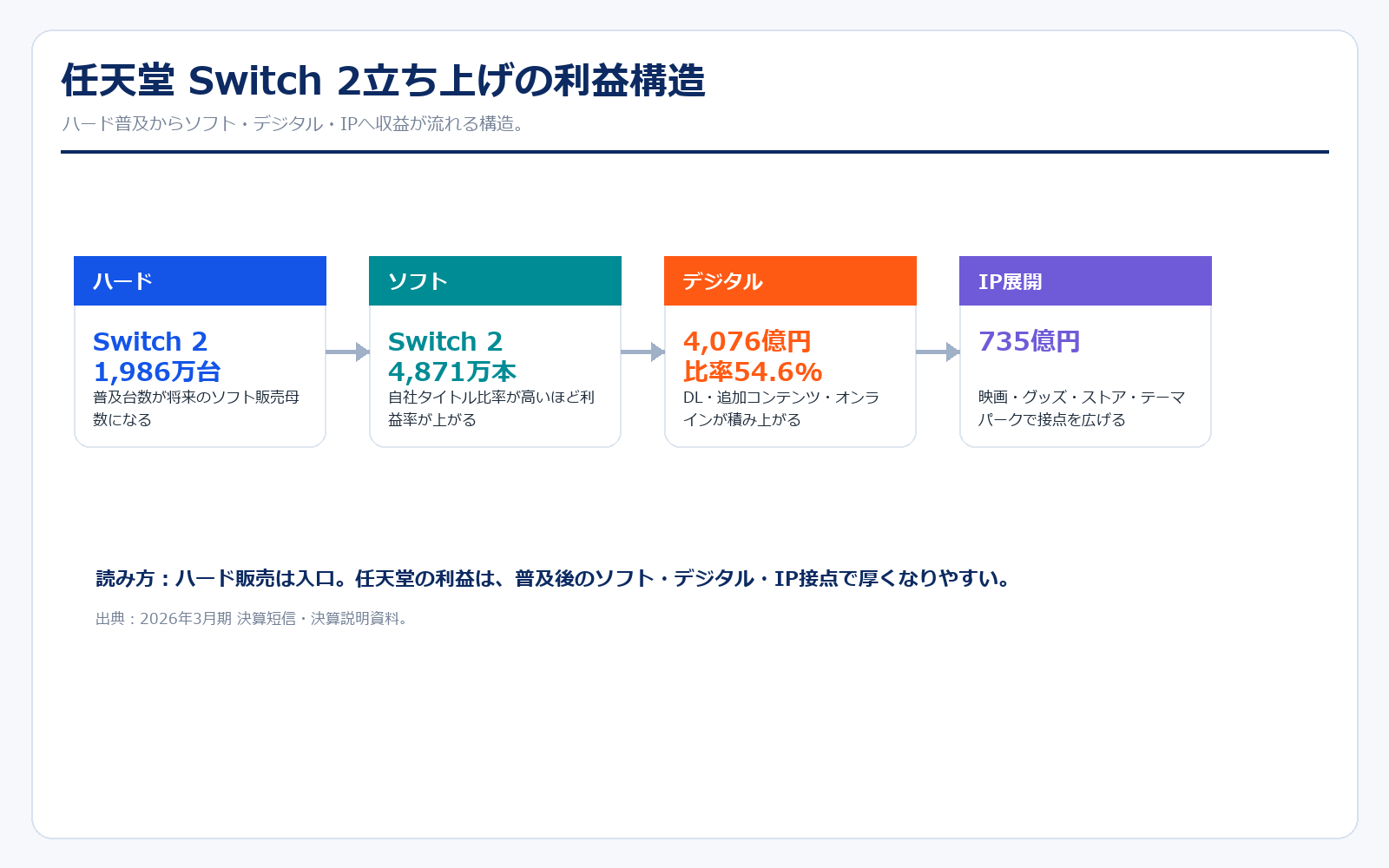Click description 映画・グッズ・ストア・テーマパークで接点を広げる
1389x868 pixels.
pos(1082,408)
